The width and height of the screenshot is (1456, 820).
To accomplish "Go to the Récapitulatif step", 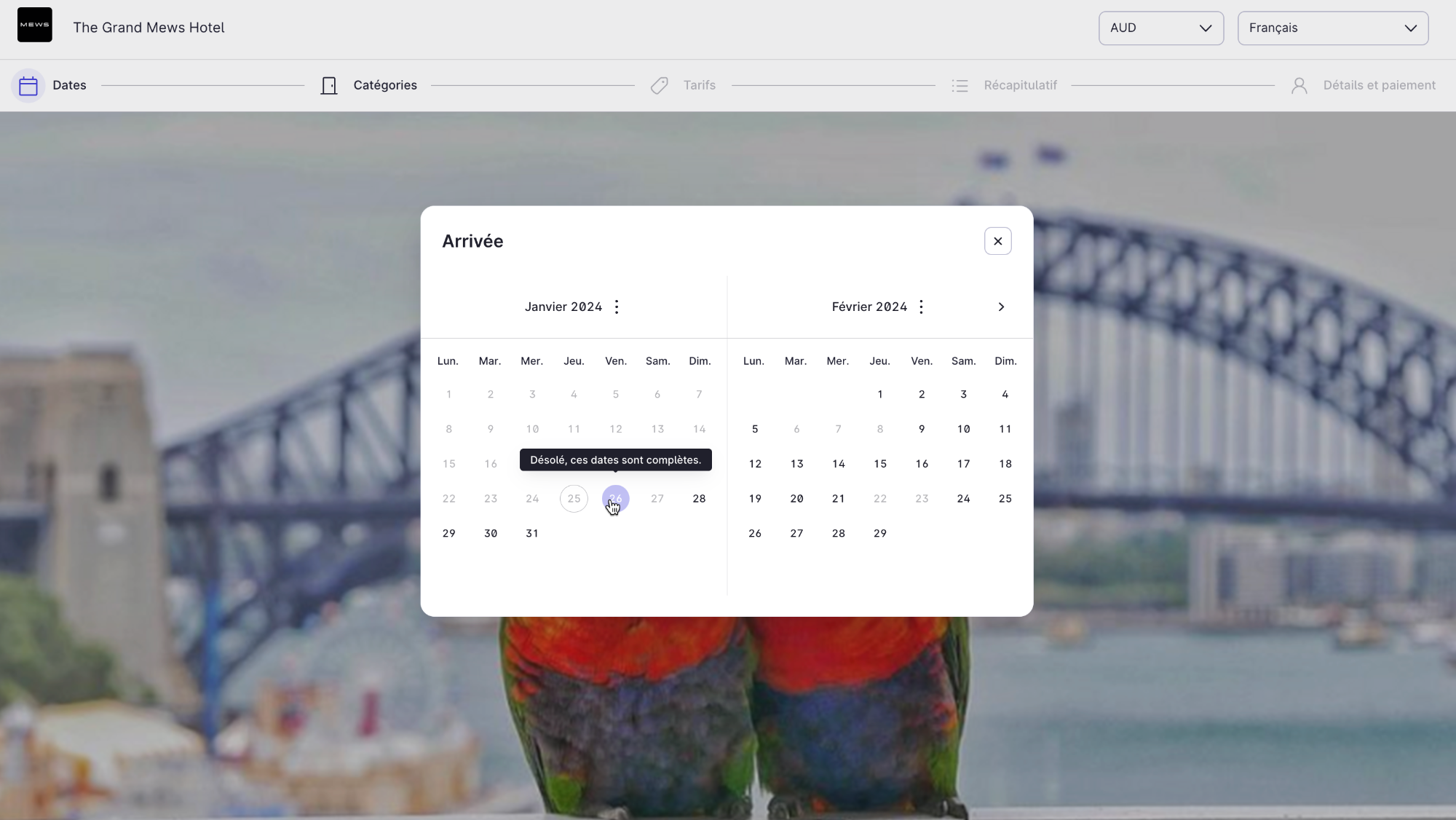I will (1021, 85).
